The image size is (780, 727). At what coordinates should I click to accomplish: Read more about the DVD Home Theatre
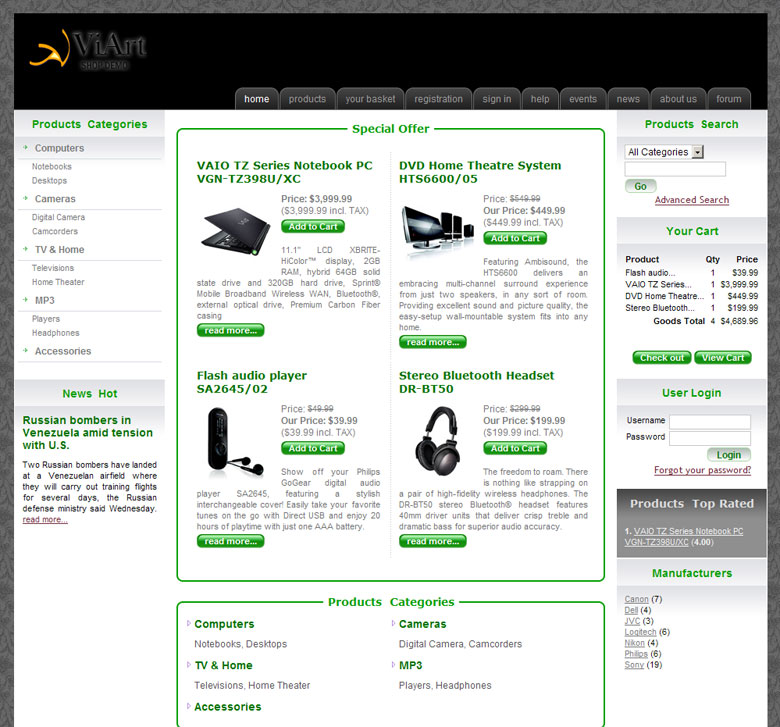click(433, 342)
